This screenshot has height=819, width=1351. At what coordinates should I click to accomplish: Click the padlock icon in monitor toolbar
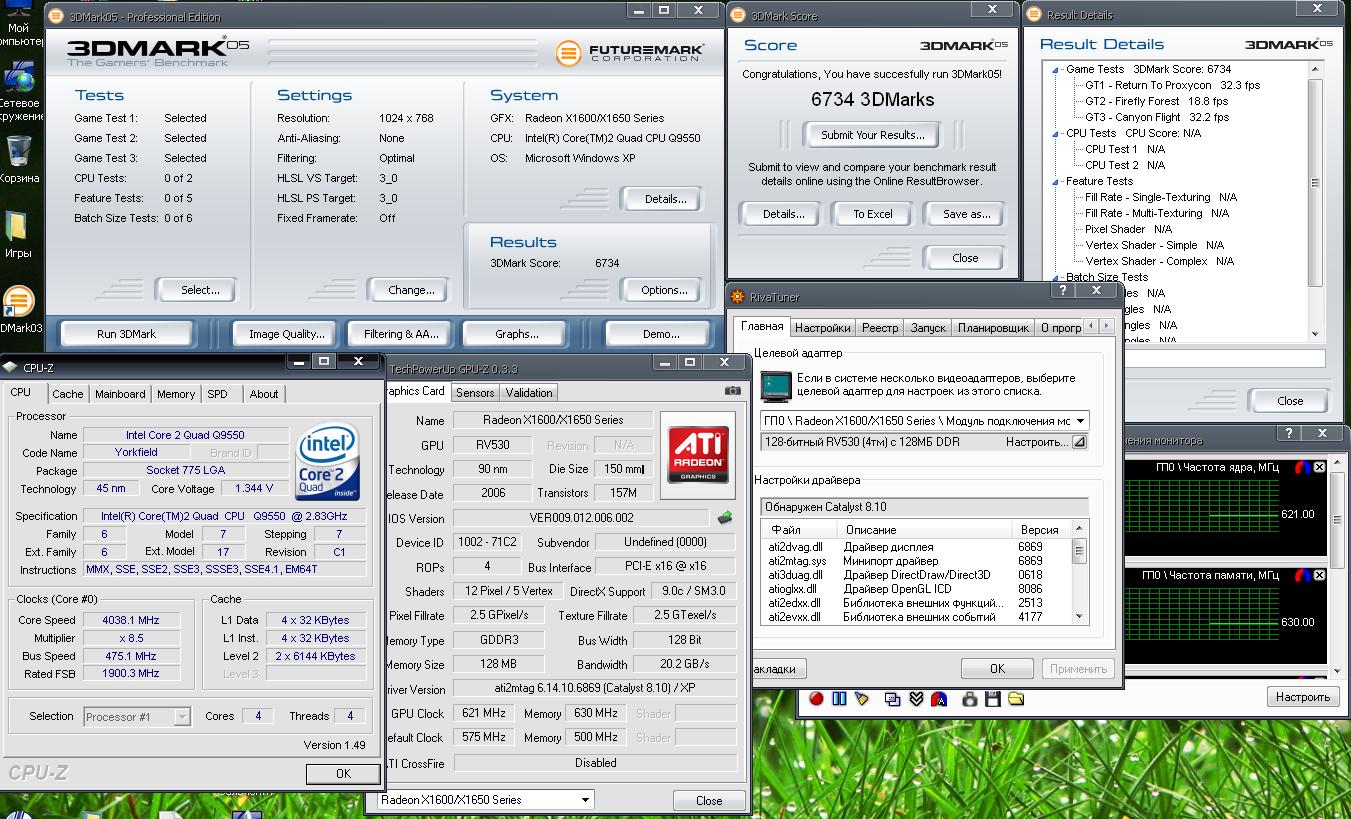[970, 698]
